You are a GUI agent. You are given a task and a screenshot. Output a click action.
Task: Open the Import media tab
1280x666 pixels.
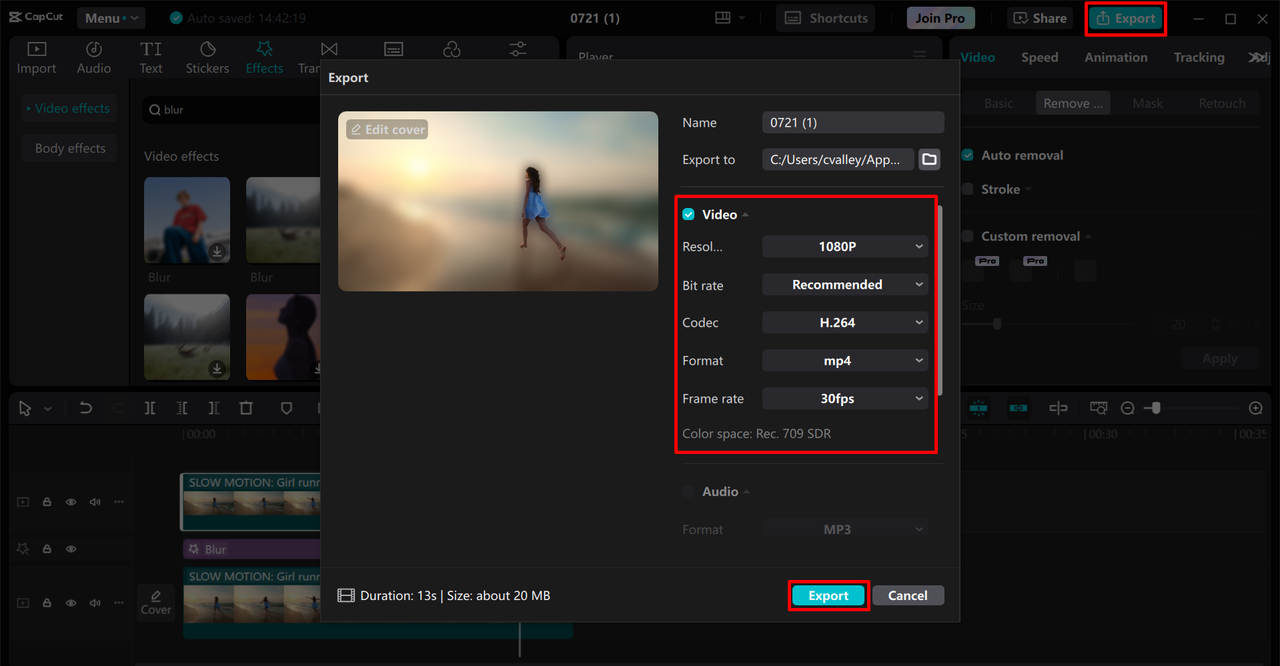click(x=36, y=58)
